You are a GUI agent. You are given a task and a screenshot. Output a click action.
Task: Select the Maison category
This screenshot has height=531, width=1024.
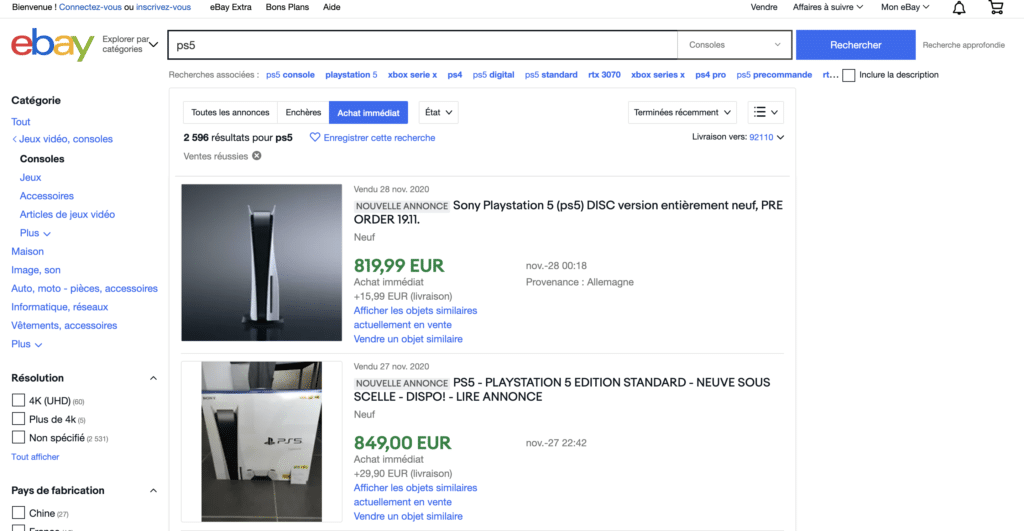coord(27,251)
